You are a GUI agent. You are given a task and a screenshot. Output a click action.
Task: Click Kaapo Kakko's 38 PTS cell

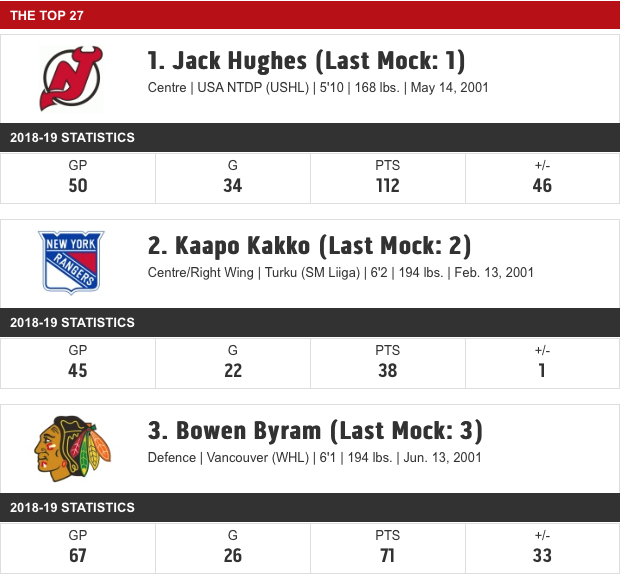(x=388, y=364)
